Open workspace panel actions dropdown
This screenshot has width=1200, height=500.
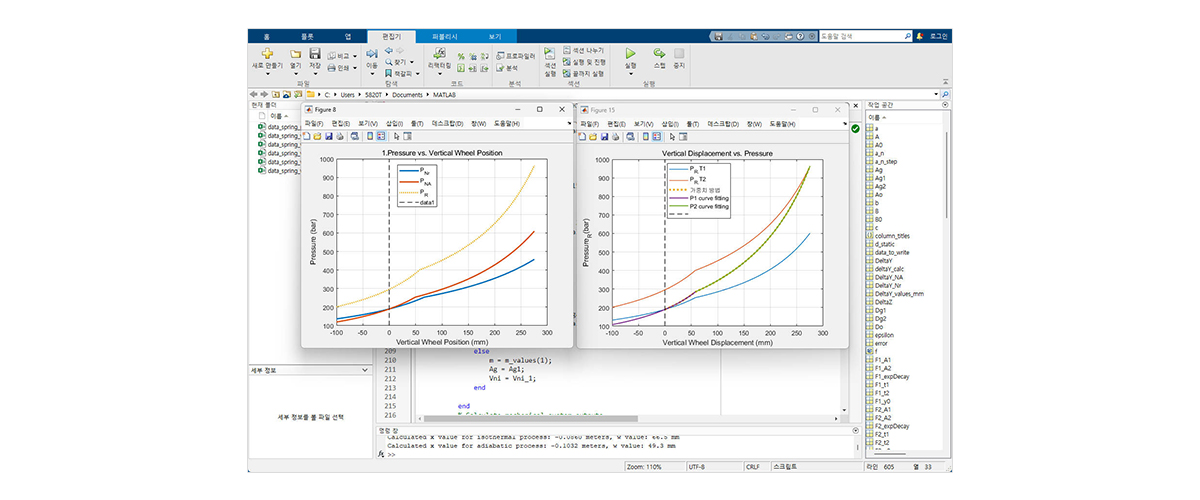945,104
